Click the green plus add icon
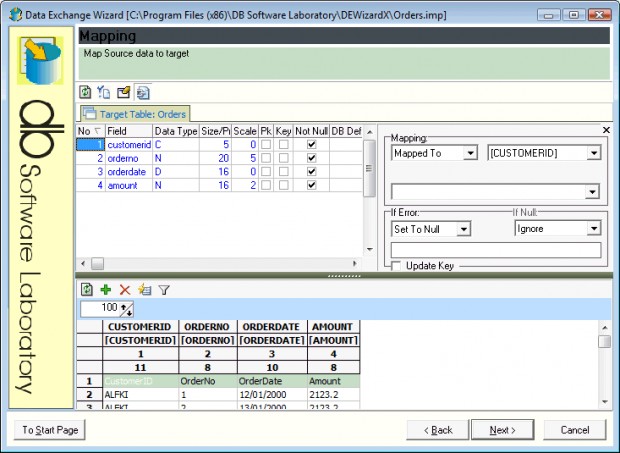The image size is (620, 453). point(106,290)
